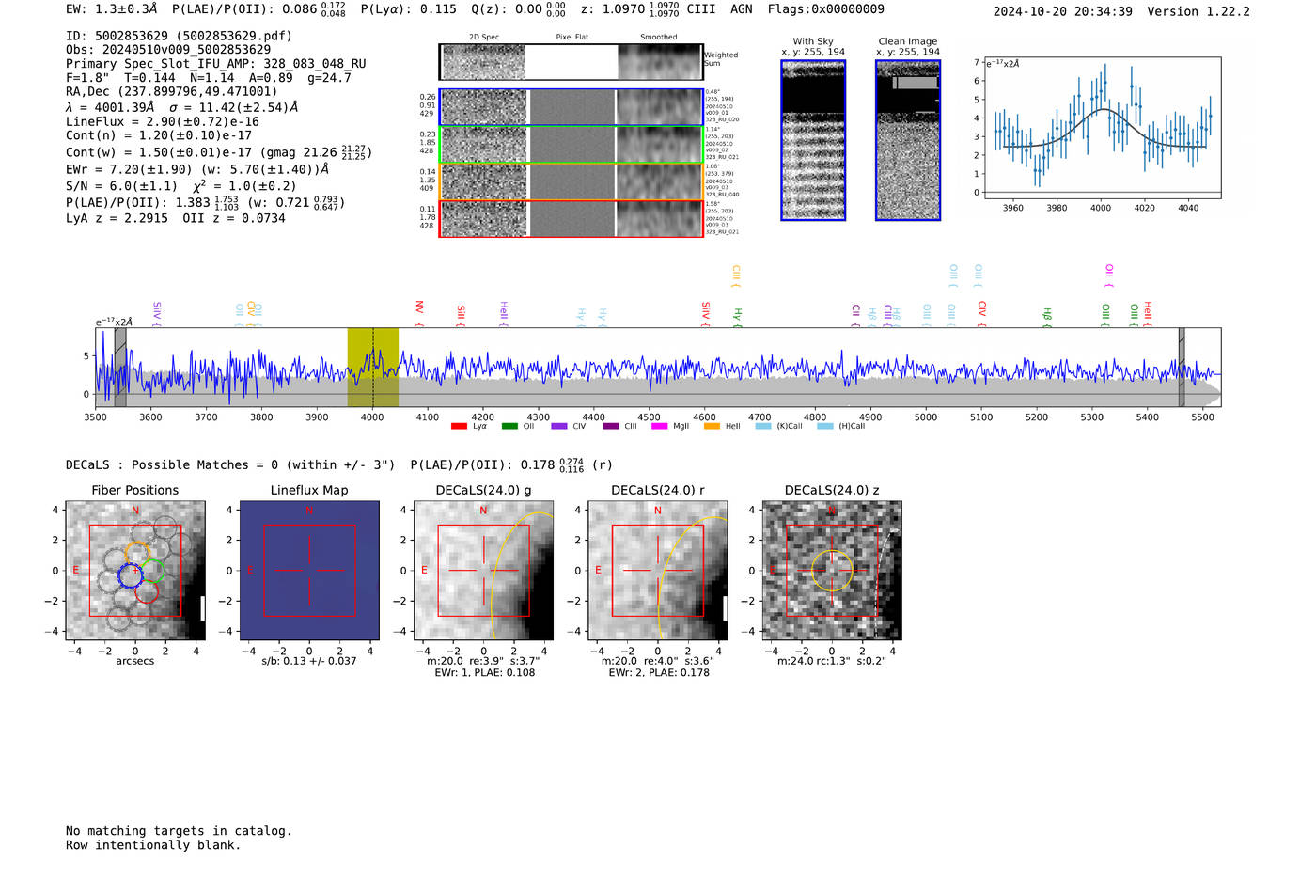The width and height of the screenshot is (1316, 896).
Task: Click the AGN label in the header
Action: [742, 9]
